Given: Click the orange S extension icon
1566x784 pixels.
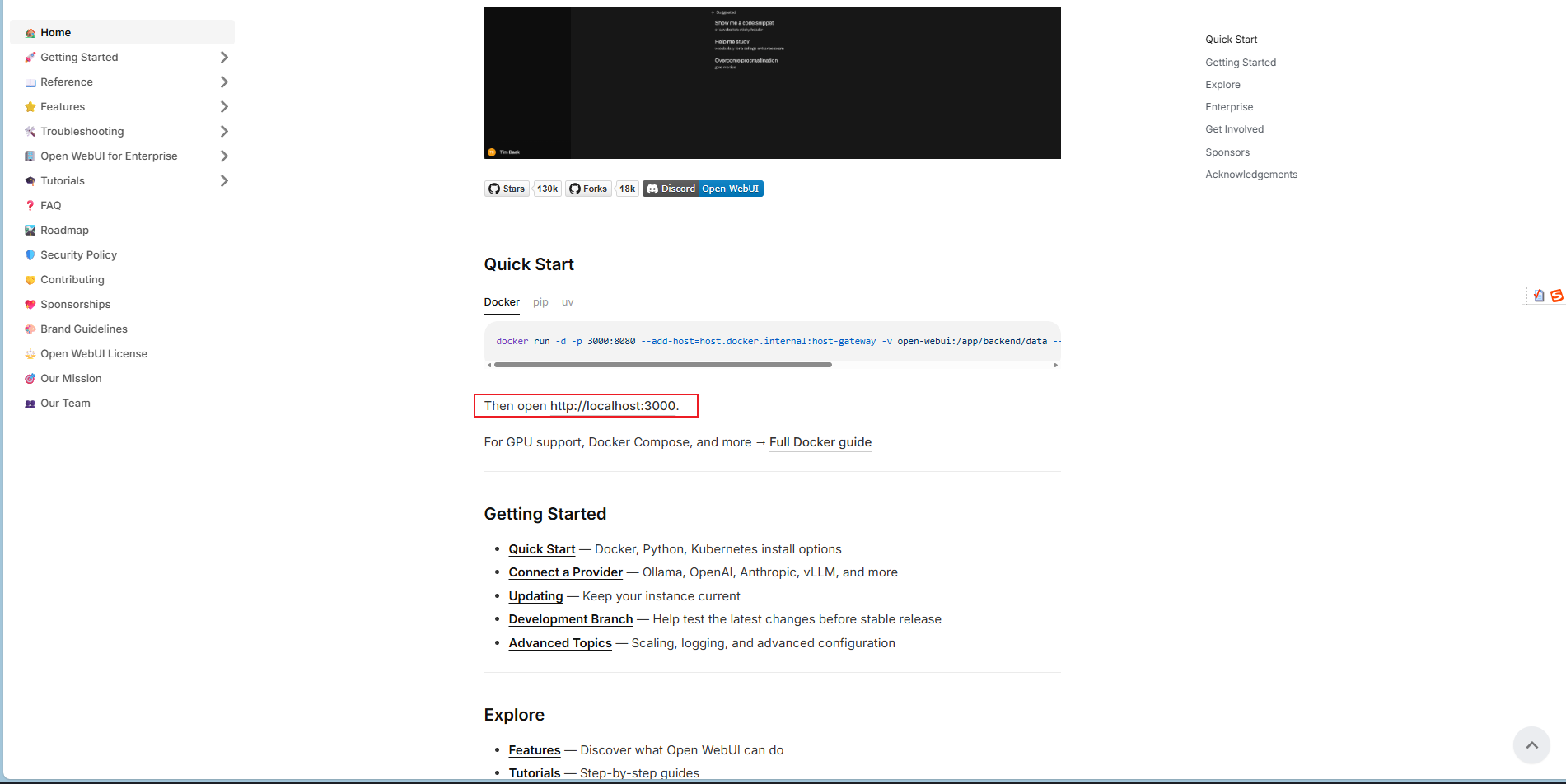Looking at the screenshot, I should click(1556, 296).
